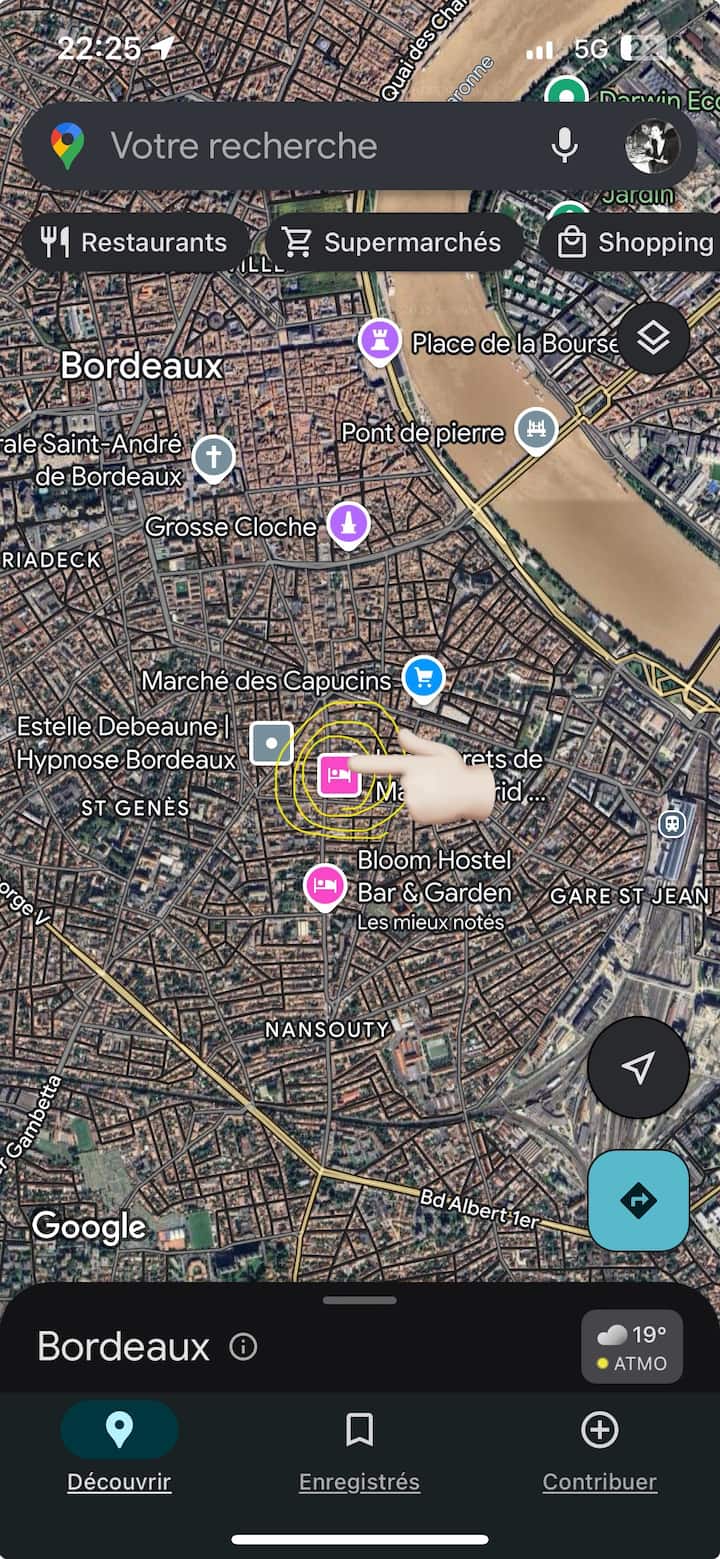
Task: Expand the Bordeaux bottom sheet handle
Action: 359,1300
